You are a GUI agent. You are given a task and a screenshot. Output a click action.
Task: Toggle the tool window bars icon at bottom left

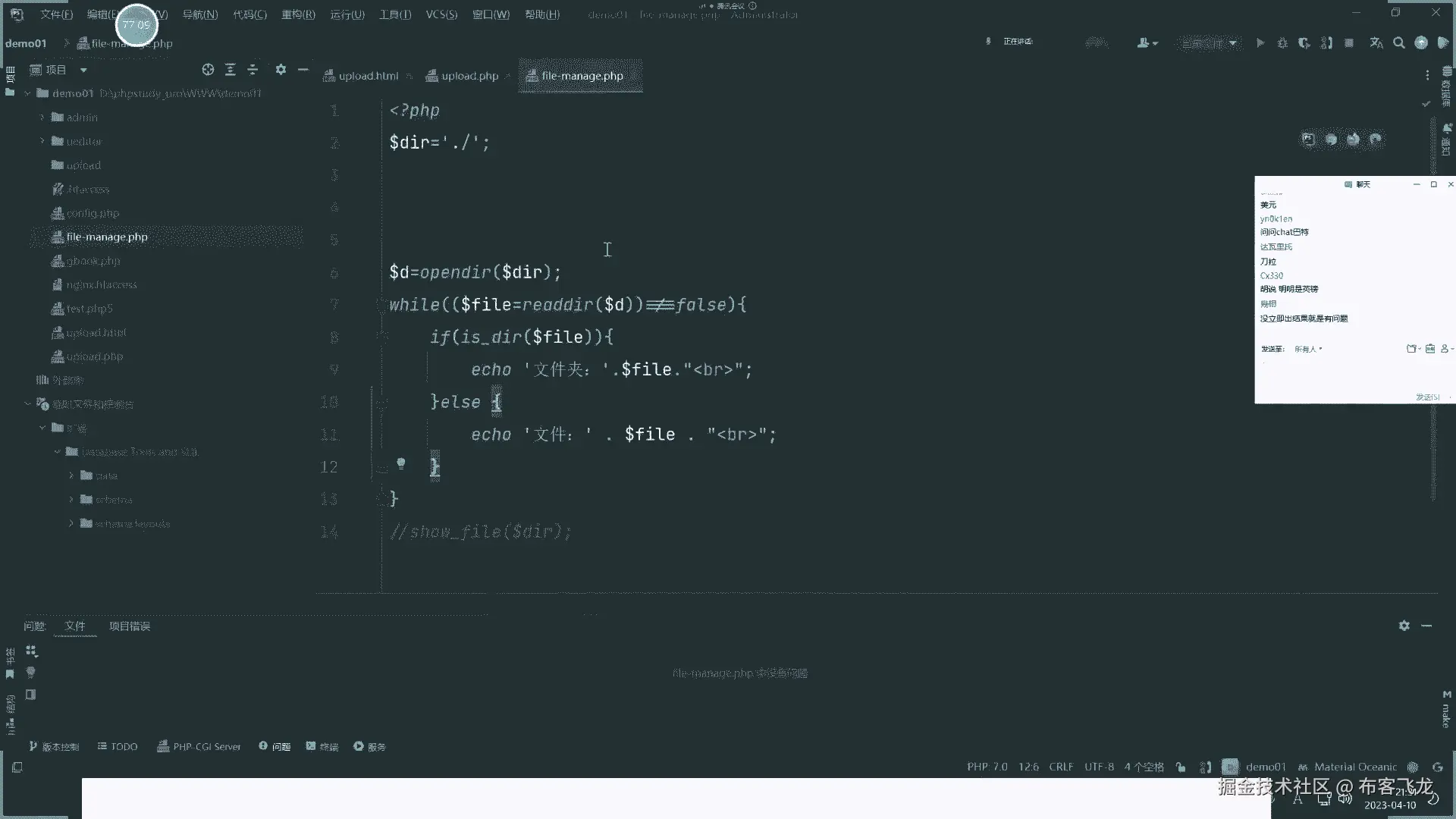tap(17, 767)
